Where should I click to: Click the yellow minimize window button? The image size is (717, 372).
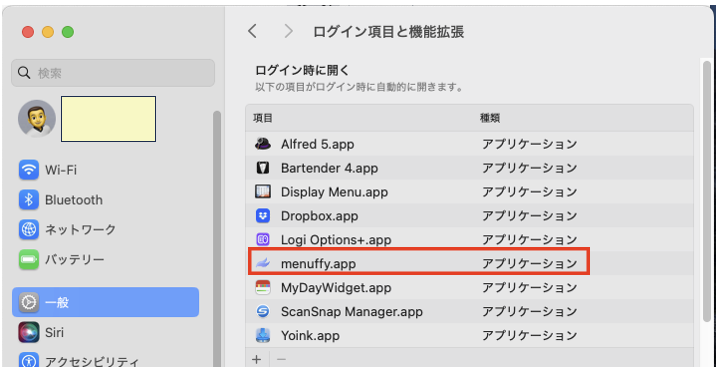point(48,32)
